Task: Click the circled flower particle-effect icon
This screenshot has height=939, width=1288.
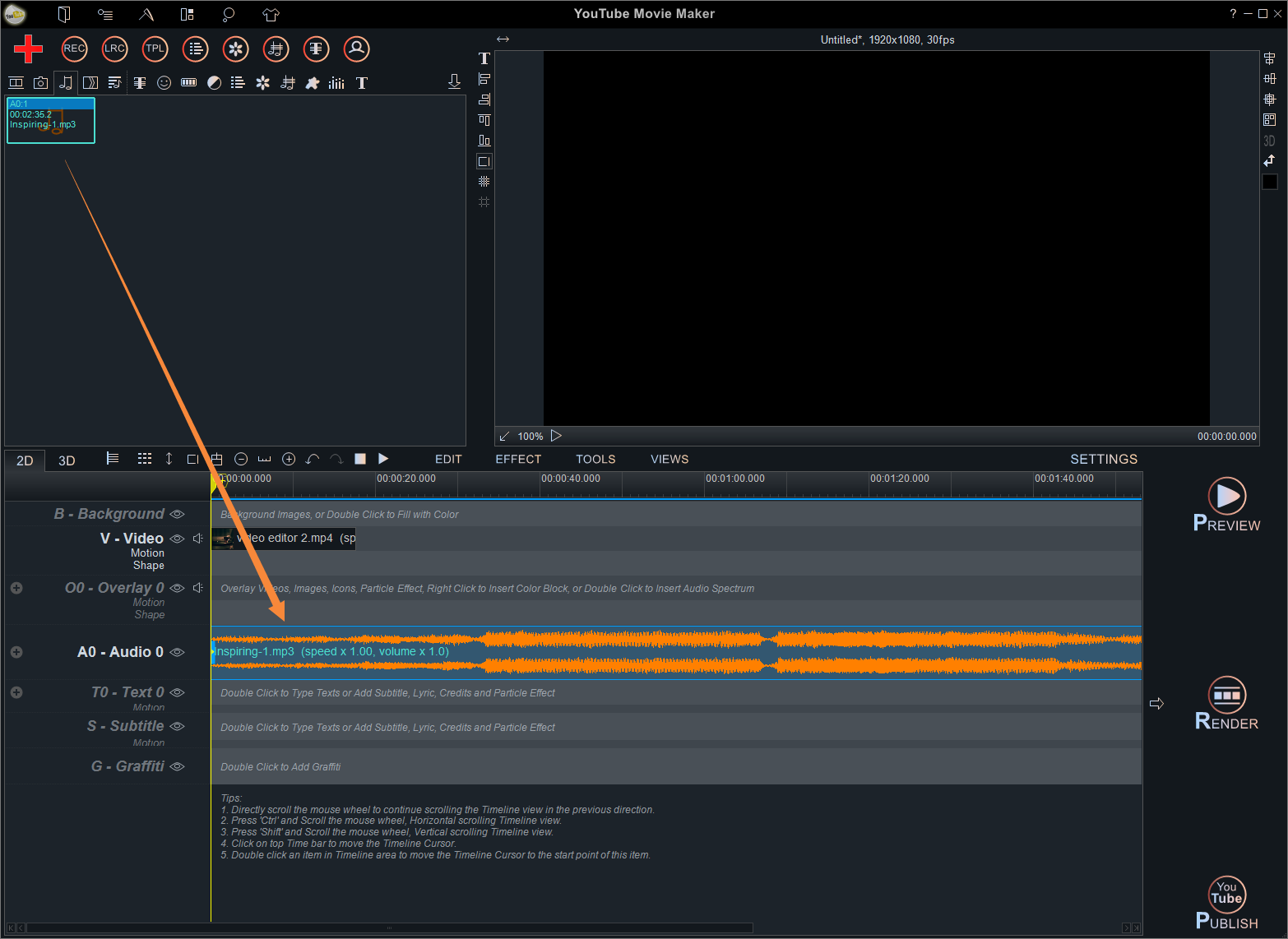Action: (236, 49)
